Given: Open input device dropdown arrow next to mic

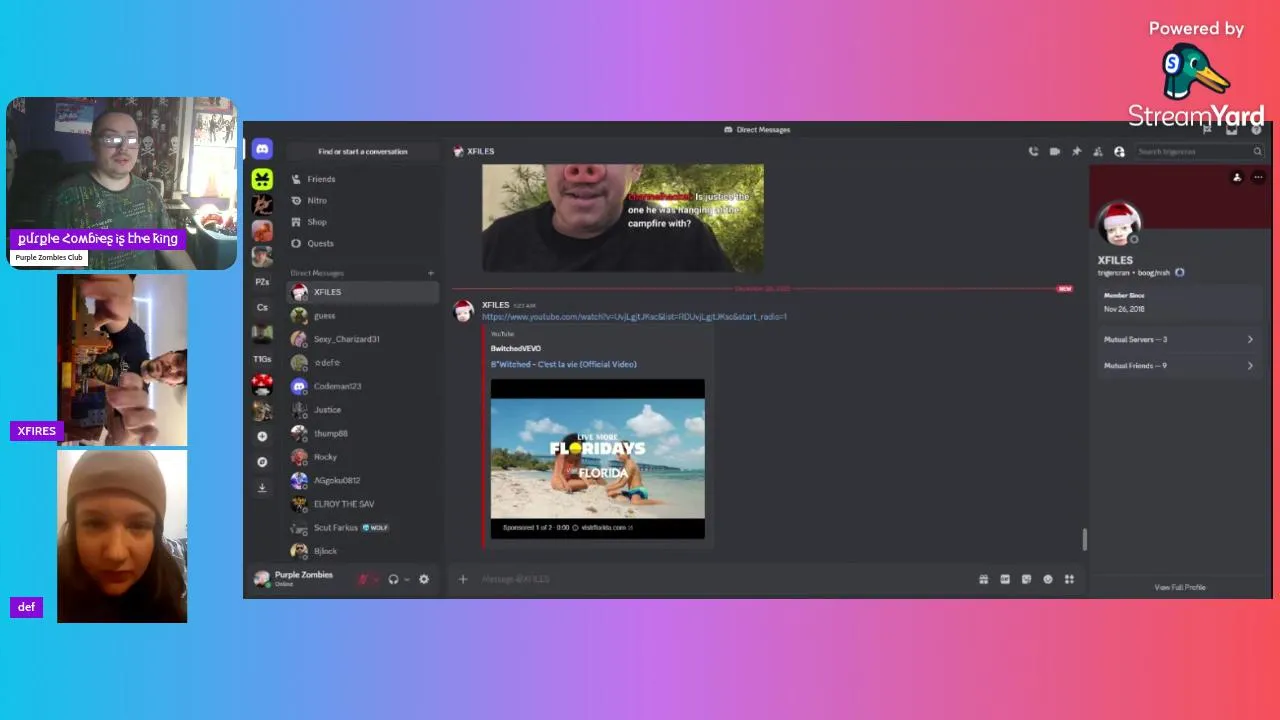Looking at the screenshot, I should click(x=375, y=579).
